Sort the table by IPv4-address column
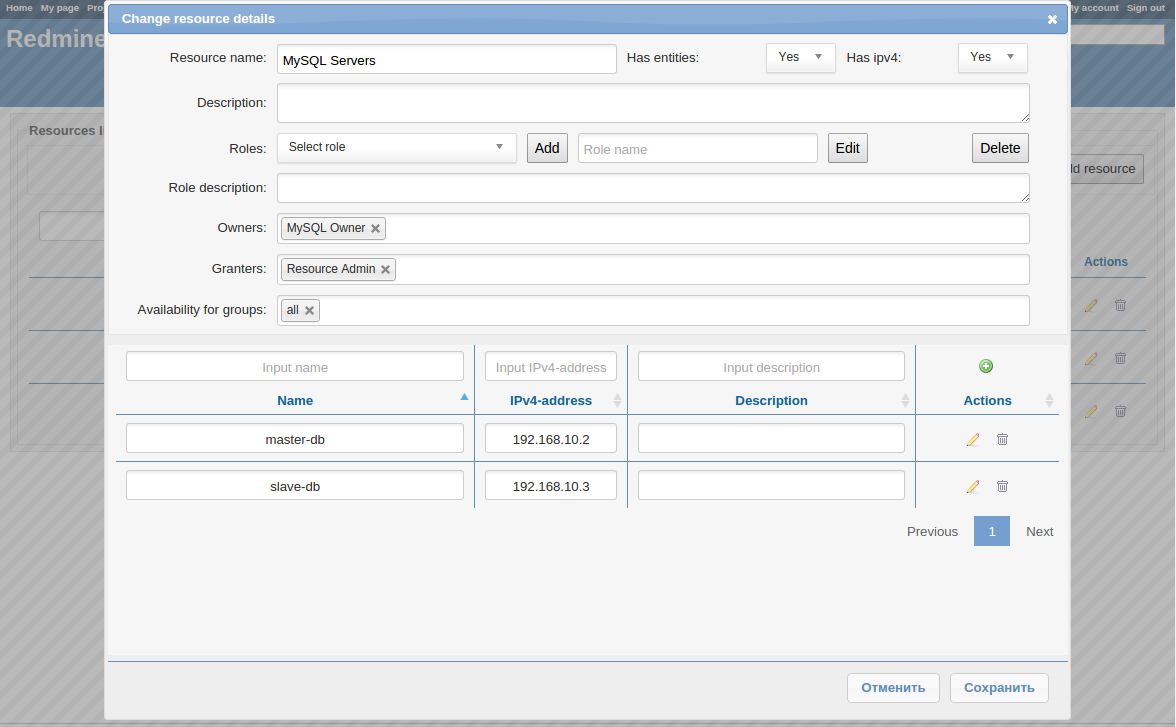This screenshot has height=727, width=1176. 551,401
